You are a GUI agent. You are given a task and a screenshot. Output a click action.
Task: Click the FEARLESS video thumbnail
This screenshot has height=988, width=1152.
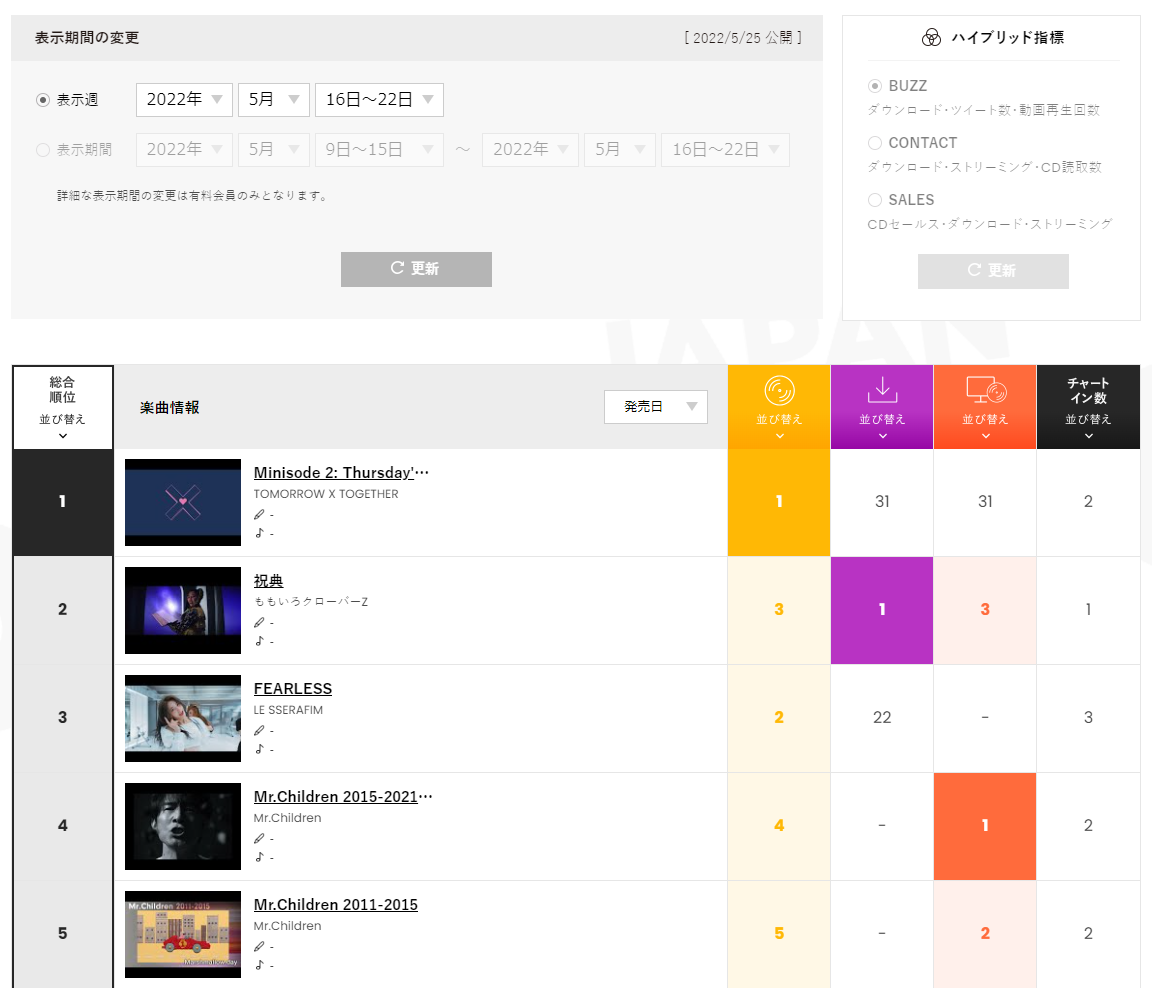183,718
